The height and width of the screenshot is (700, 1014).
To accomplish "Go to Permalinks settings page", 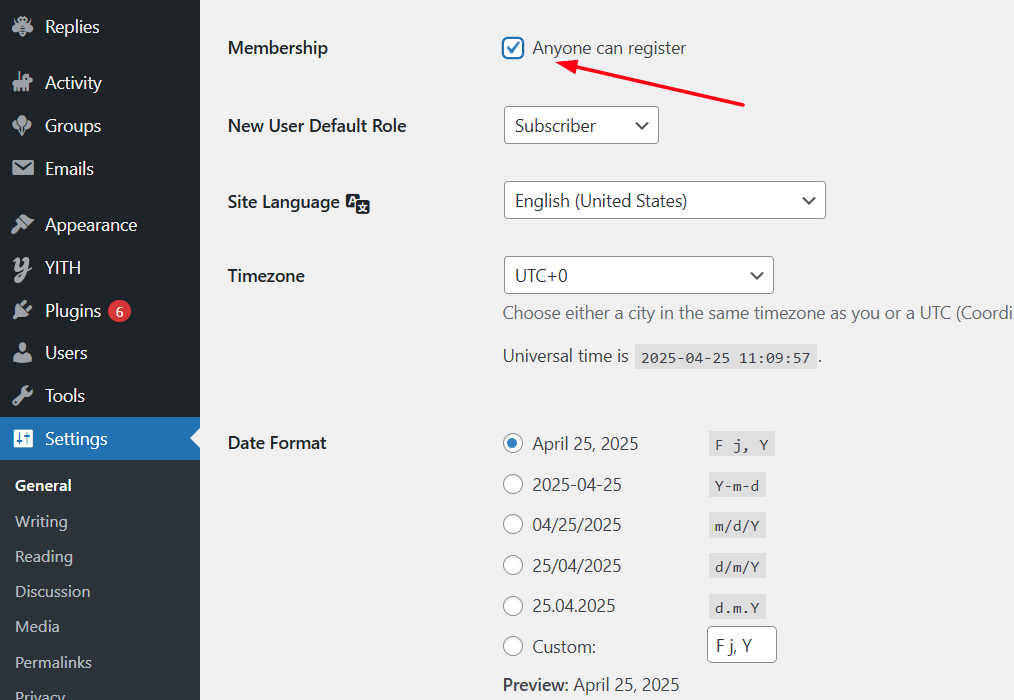I will (x=53, y=662).
